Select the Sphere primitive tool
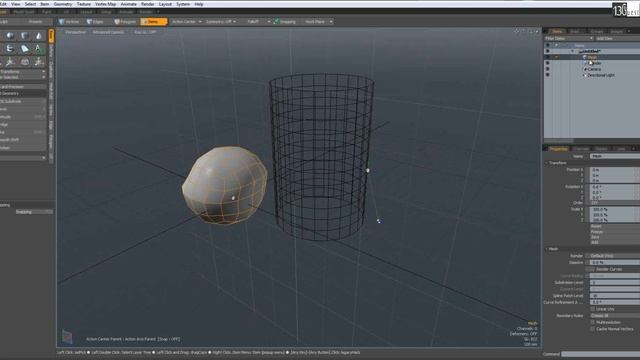Screen dimensions: 640x360 pyautogui.click(x=10, y=36)
